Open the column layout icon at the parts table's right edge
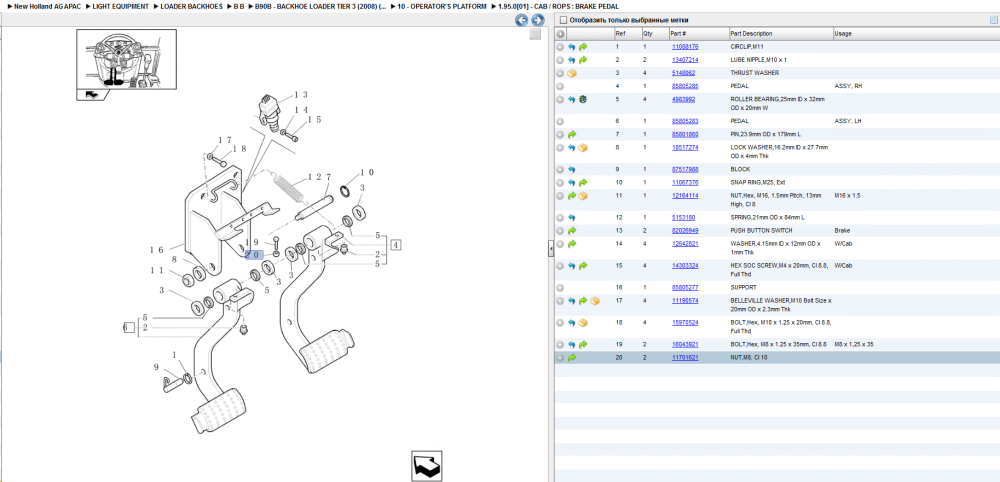 coord(993,20)
